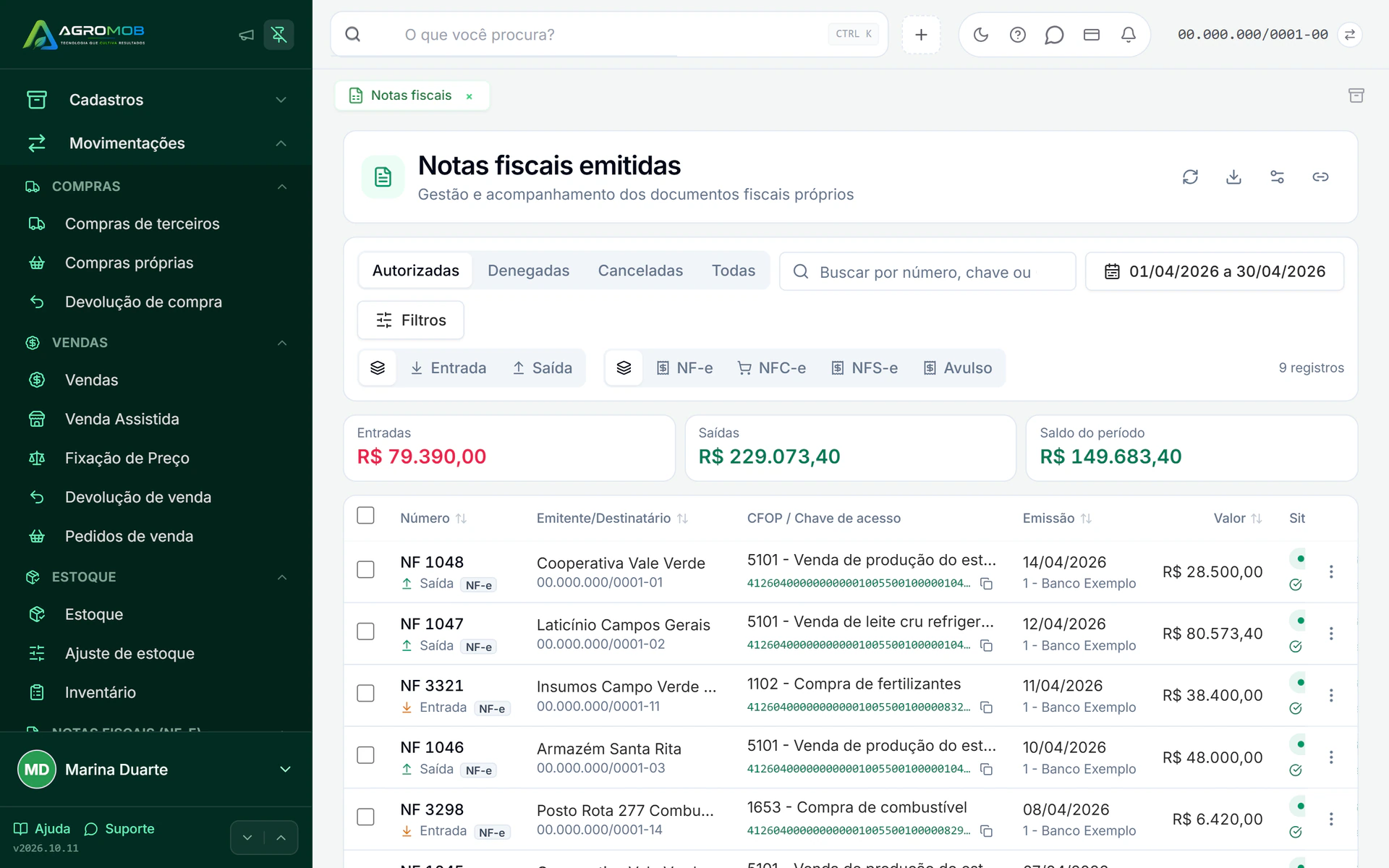Viewport: 1389px width, 868px height.
Task: Collapse the ESTOQUE section
Action: pyautogui.click(x=156, y=577)
